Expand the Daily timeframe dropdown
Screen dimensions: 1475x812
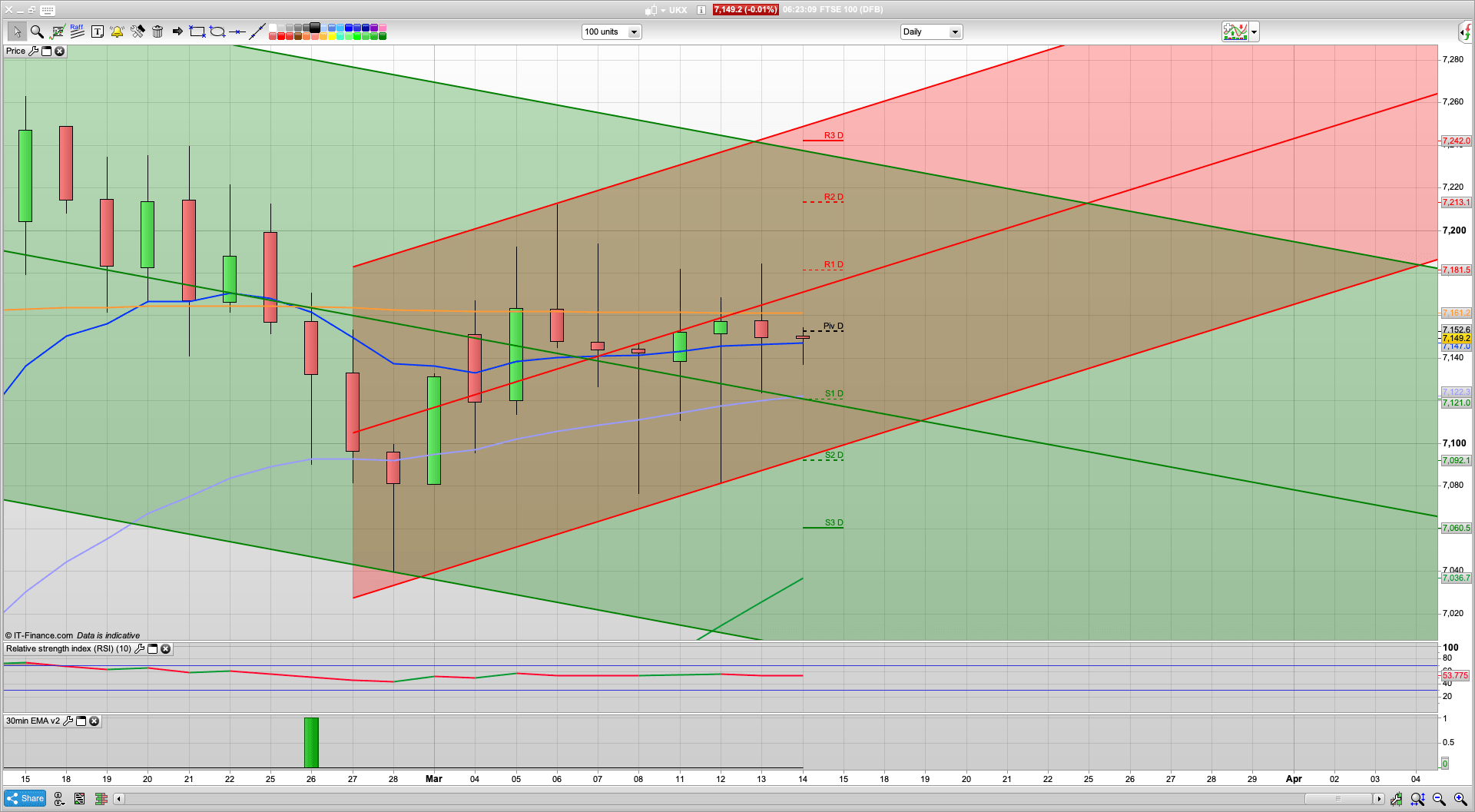(x=955, y=32)
